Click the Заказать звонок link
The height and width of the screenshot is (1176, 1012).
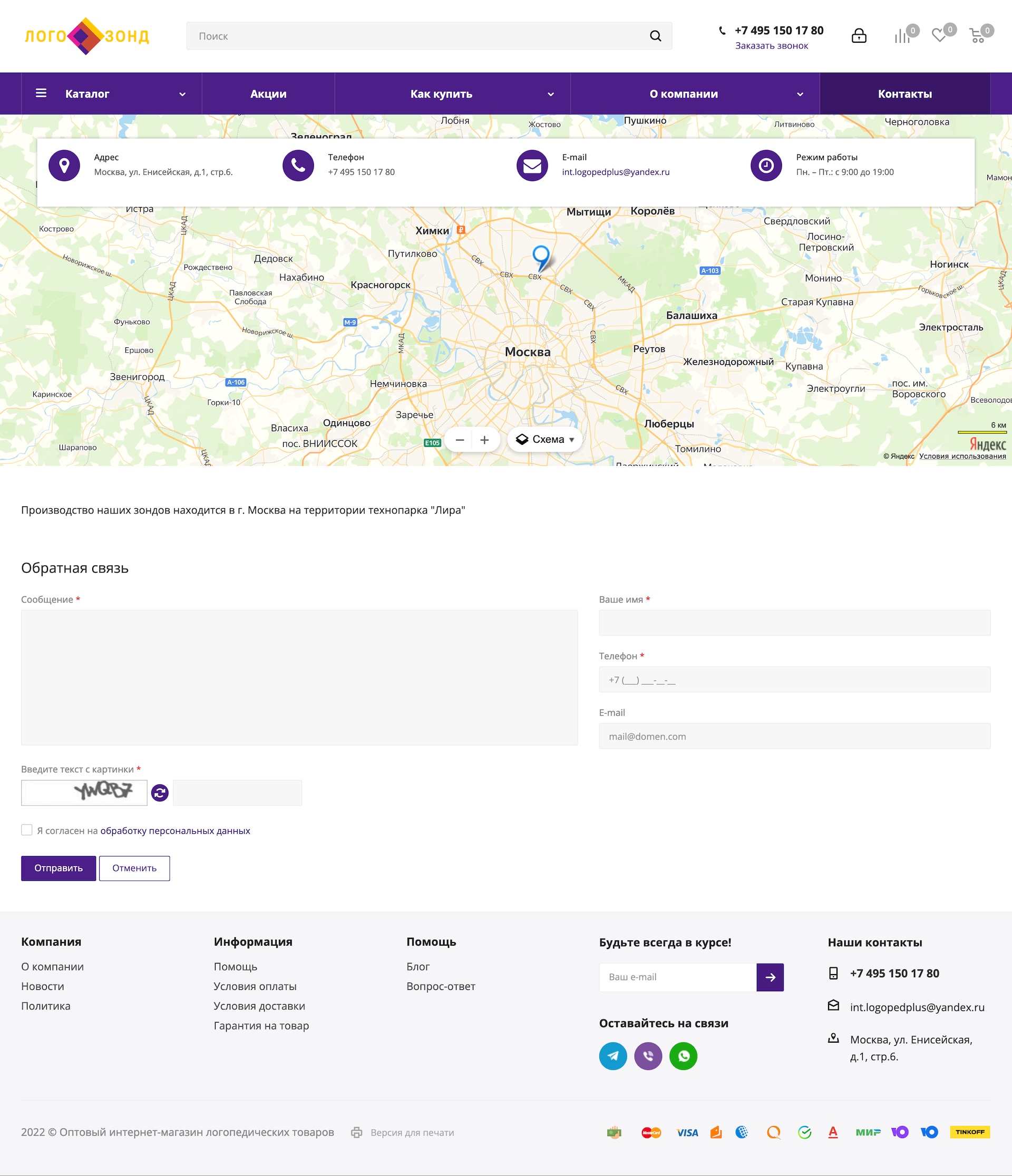click(x=771, y=46)
